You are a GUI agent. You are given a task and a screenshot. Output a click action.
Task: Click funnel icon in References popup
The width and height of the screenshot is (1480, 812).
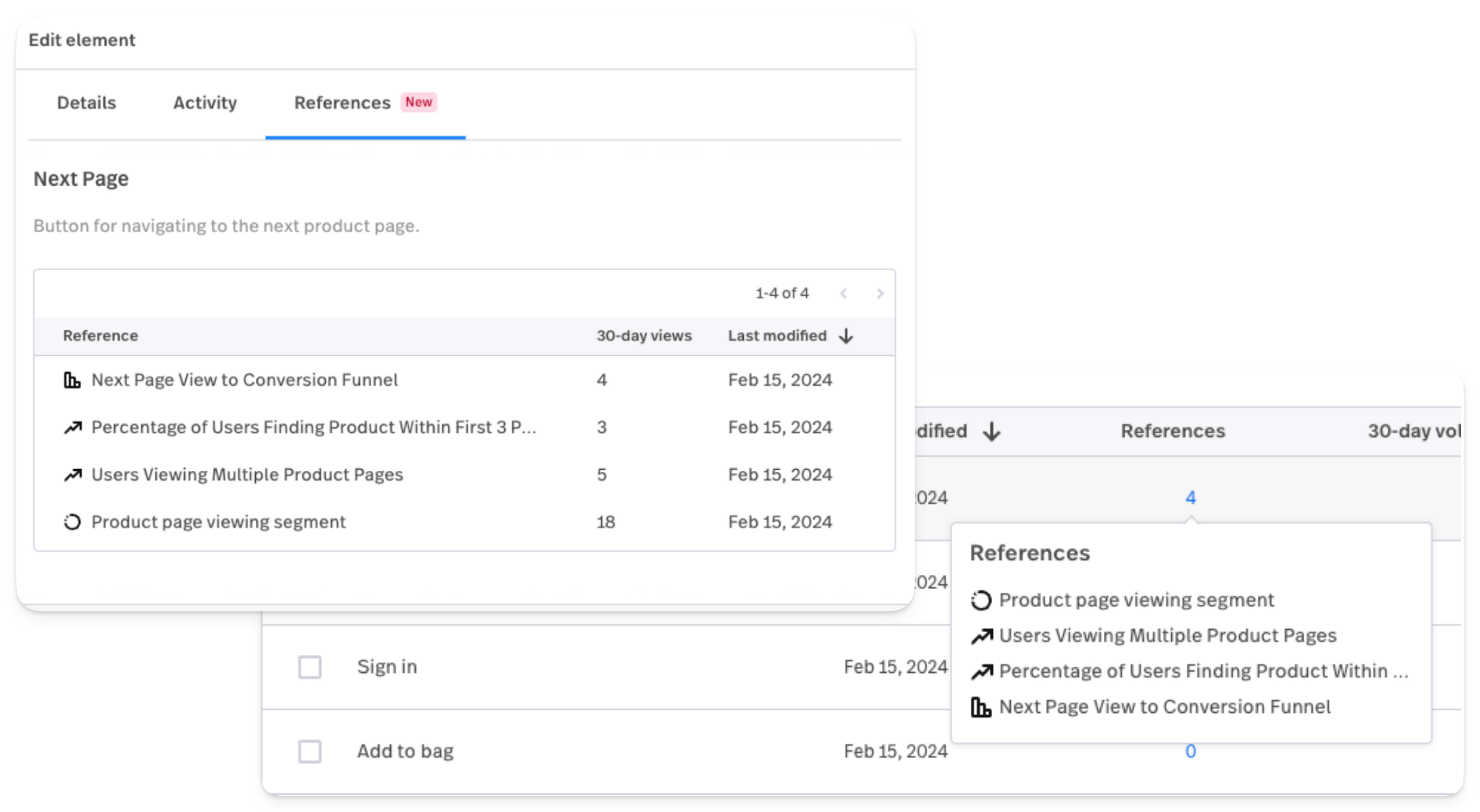coord(981,707)
